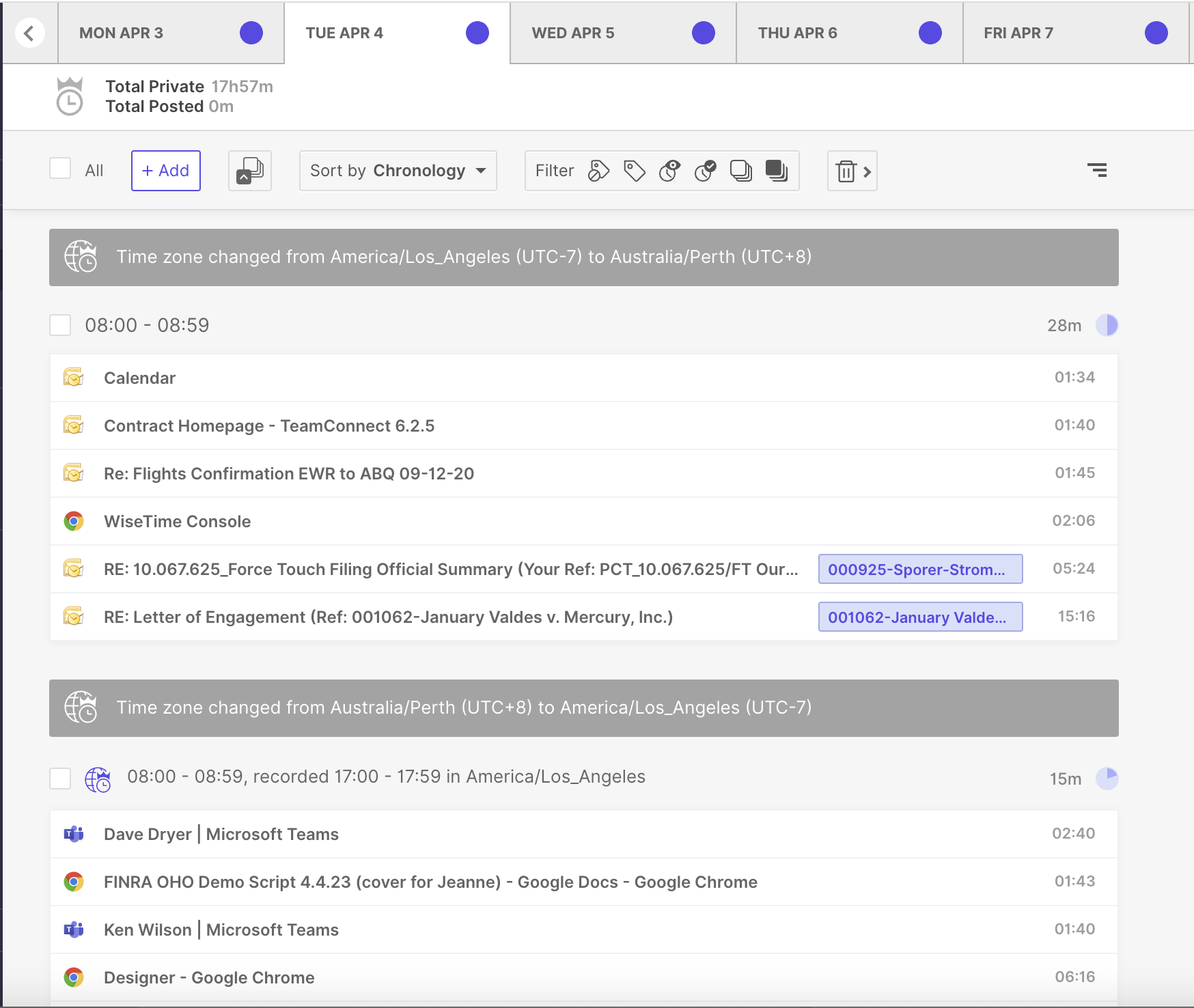This screenshot has height=1008, width=1194.
Task: Switch to the WED APR 5 tab
Action: tap(623, 33)
